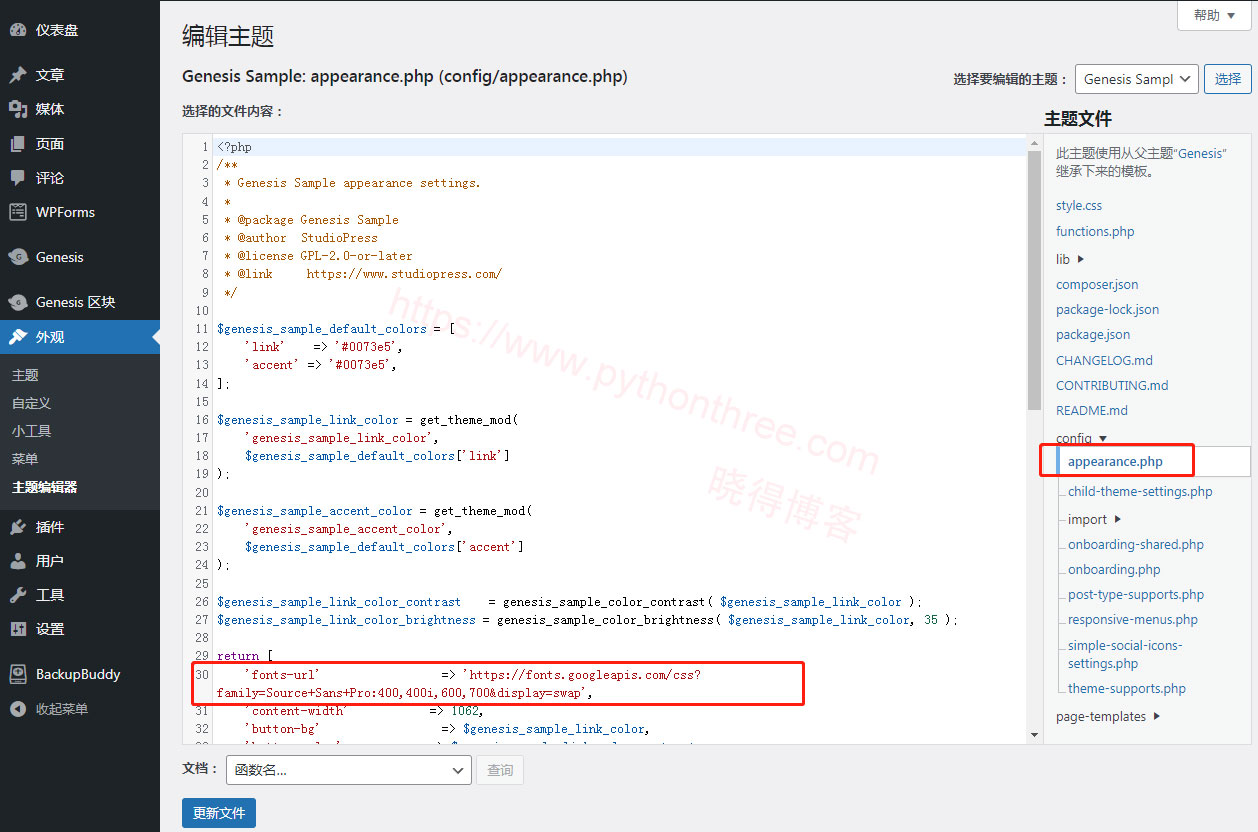The width and height of the screenshot is (1258, 832).
Task: Open package.json file
Action: 1093,334
